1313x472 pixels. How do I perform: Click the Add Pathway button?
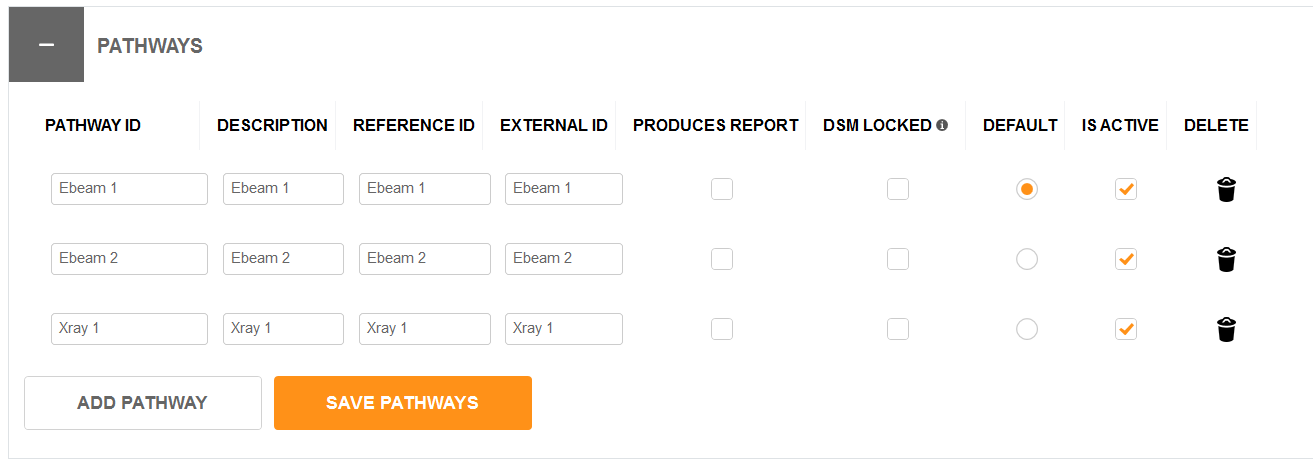143,403
